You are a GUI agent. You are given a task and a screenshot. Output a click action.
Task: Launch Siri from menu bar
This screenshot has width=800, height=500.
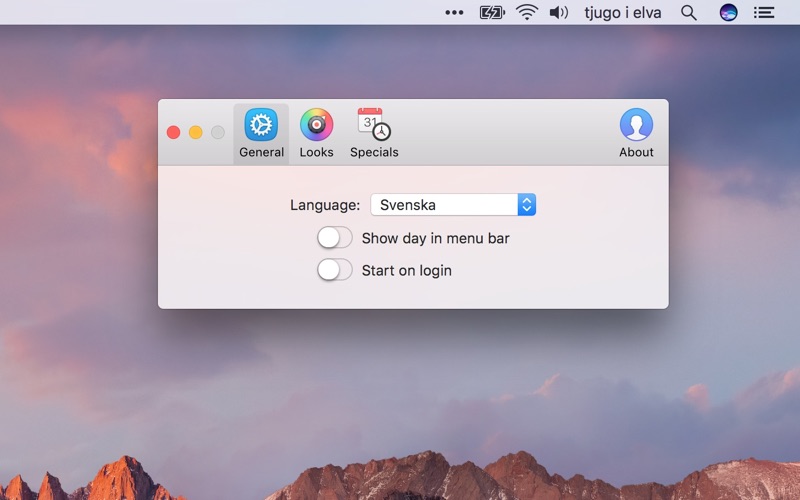[x=728, y=12]
